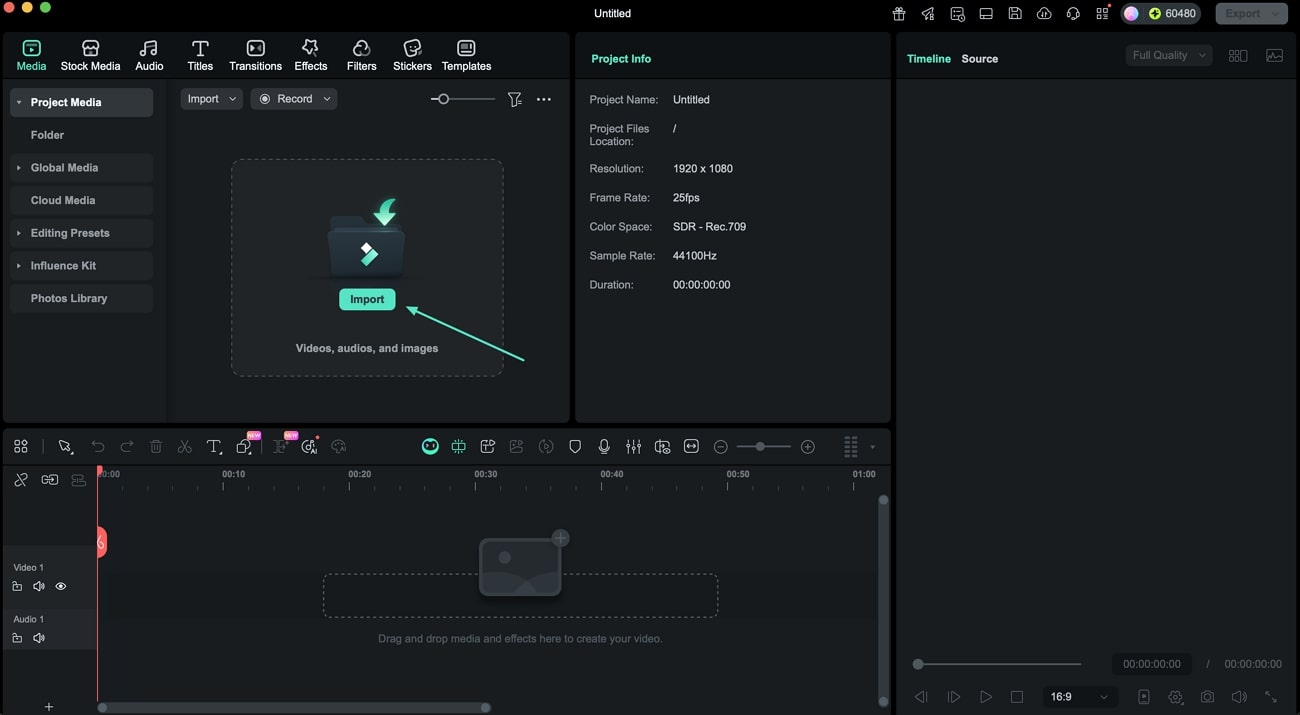The image size is (1300, 715).
Task: Open the Stock Media tab
Action: [90, 55]
